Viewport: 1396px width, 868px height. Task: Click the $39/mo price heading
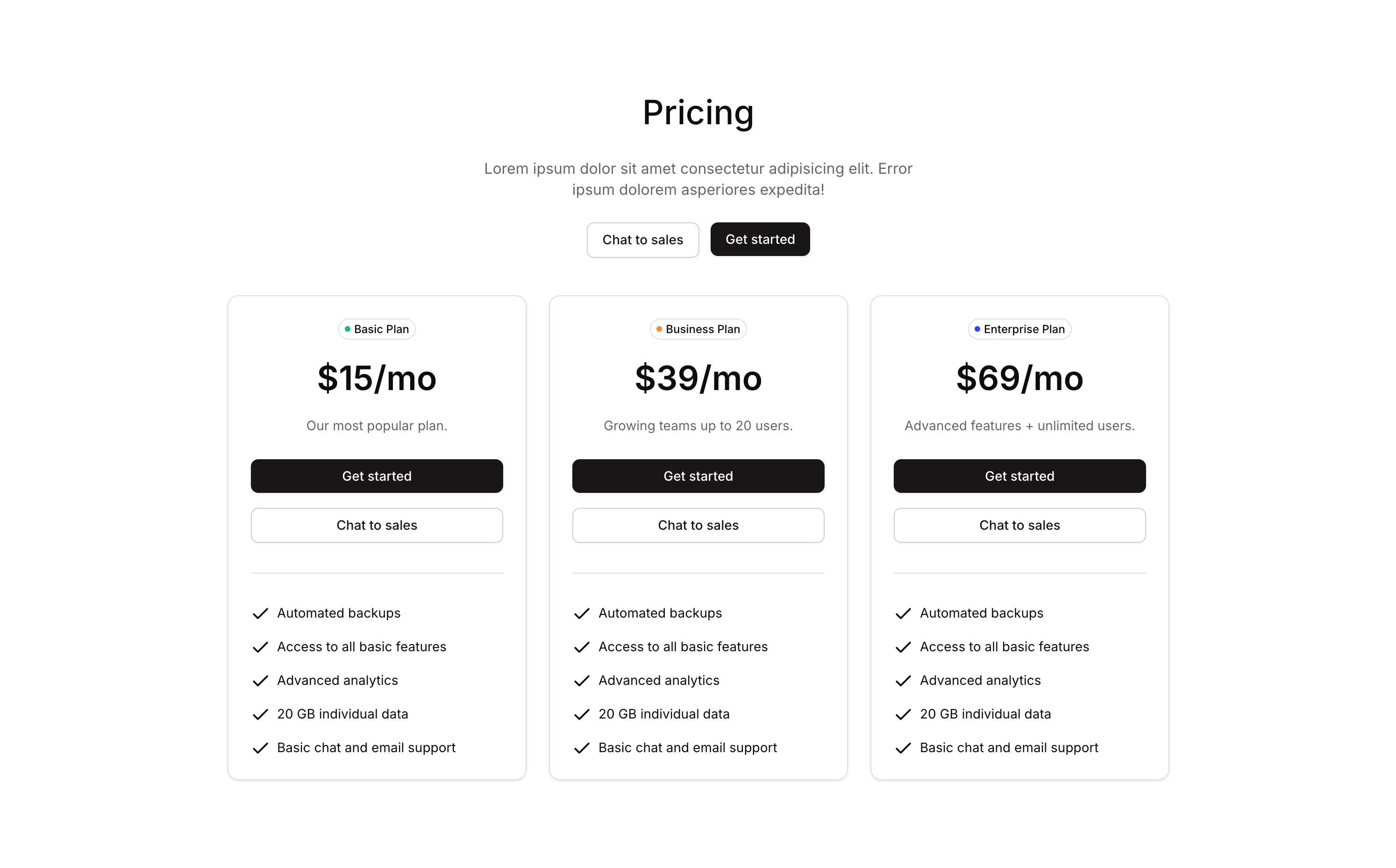click(x=698, y=379)
